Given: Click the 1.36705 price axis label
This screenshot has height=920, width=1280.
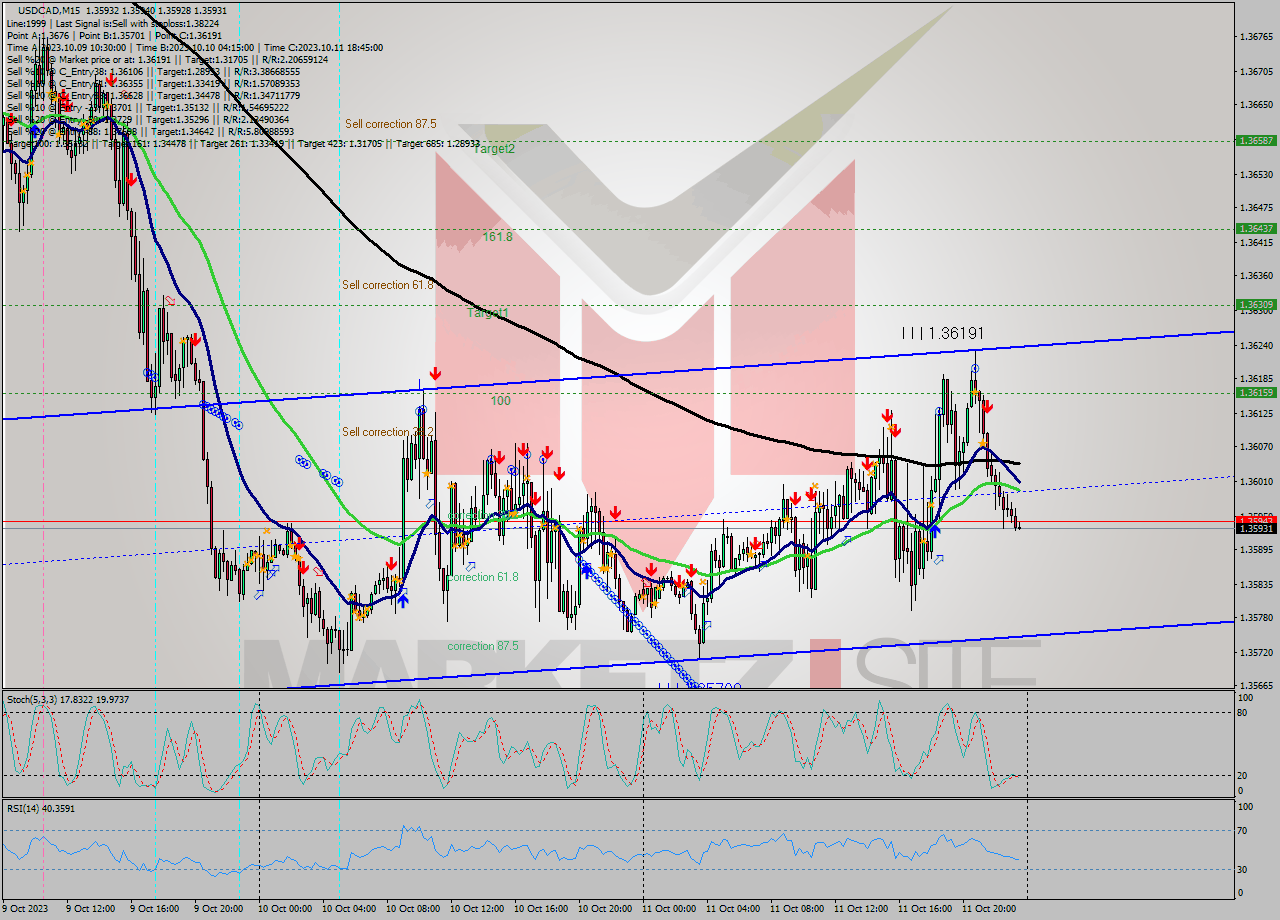Looking at the screenshot, I should [1255, 71].
